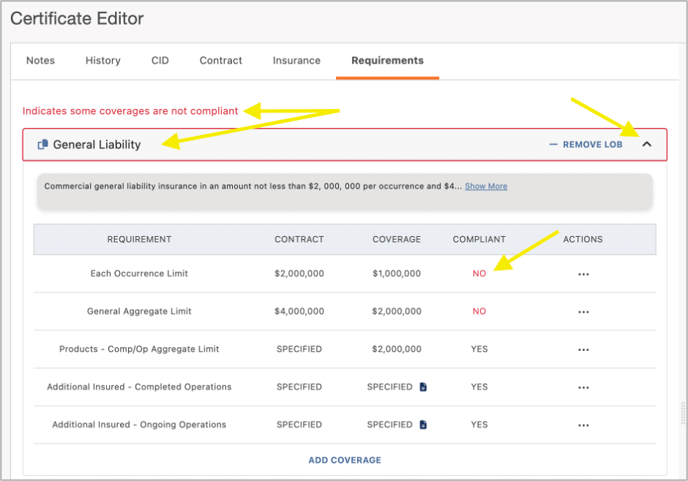Image resolution: width=688 pixels, height=481 pixels.
Task: Click the $2,000,000 contract value for Each Occurrence
Action: pos(299,273)
